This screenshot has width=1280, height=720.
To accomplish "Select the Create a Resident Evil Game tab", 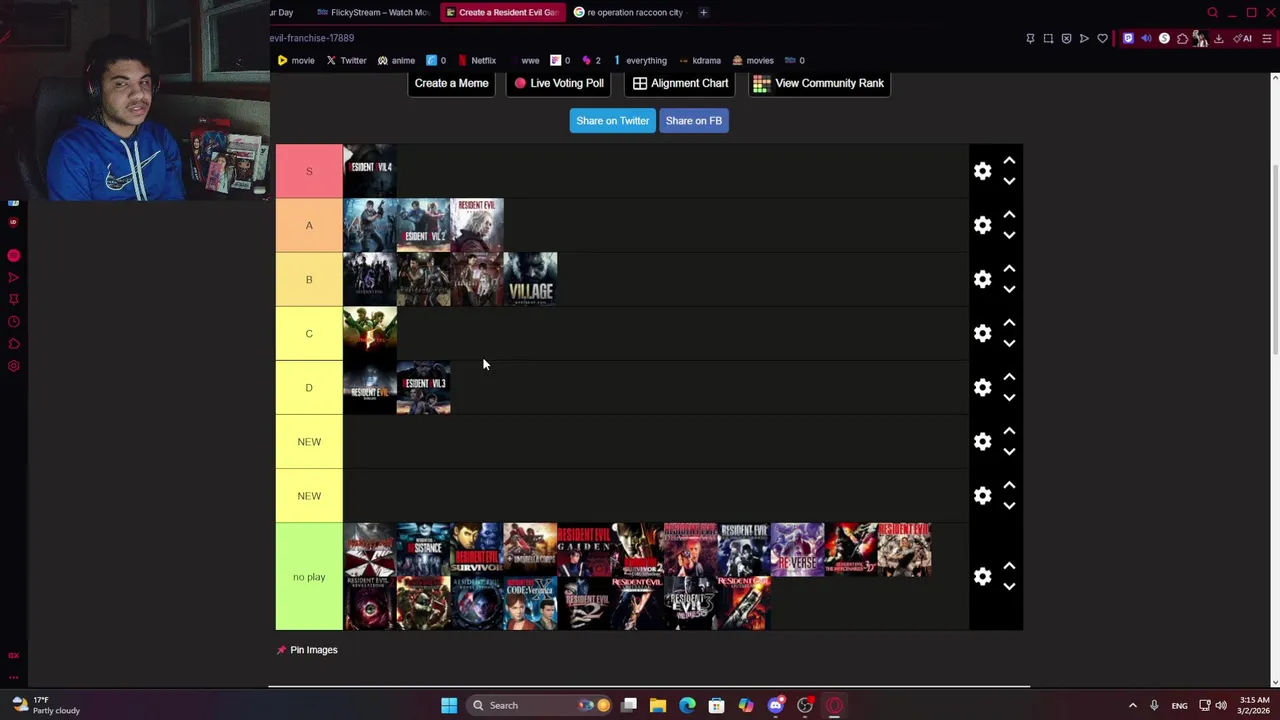I will click(502, 12).
